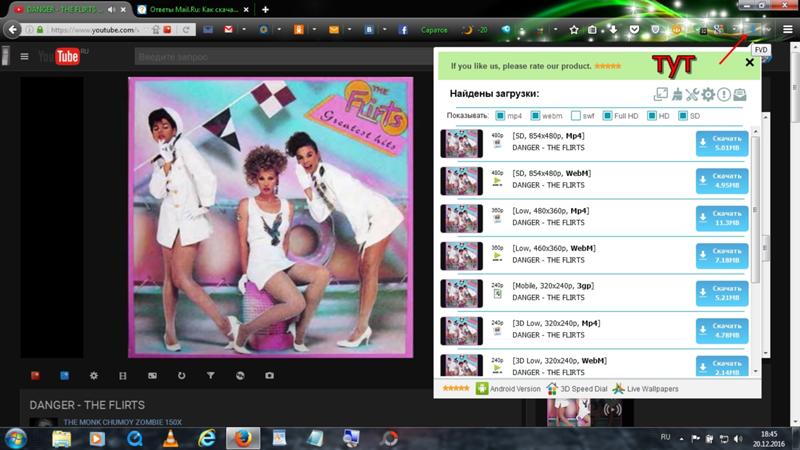Toggle the Full HD quality checkbox
This screenshot has height=450, width=800.
(607, 116)
